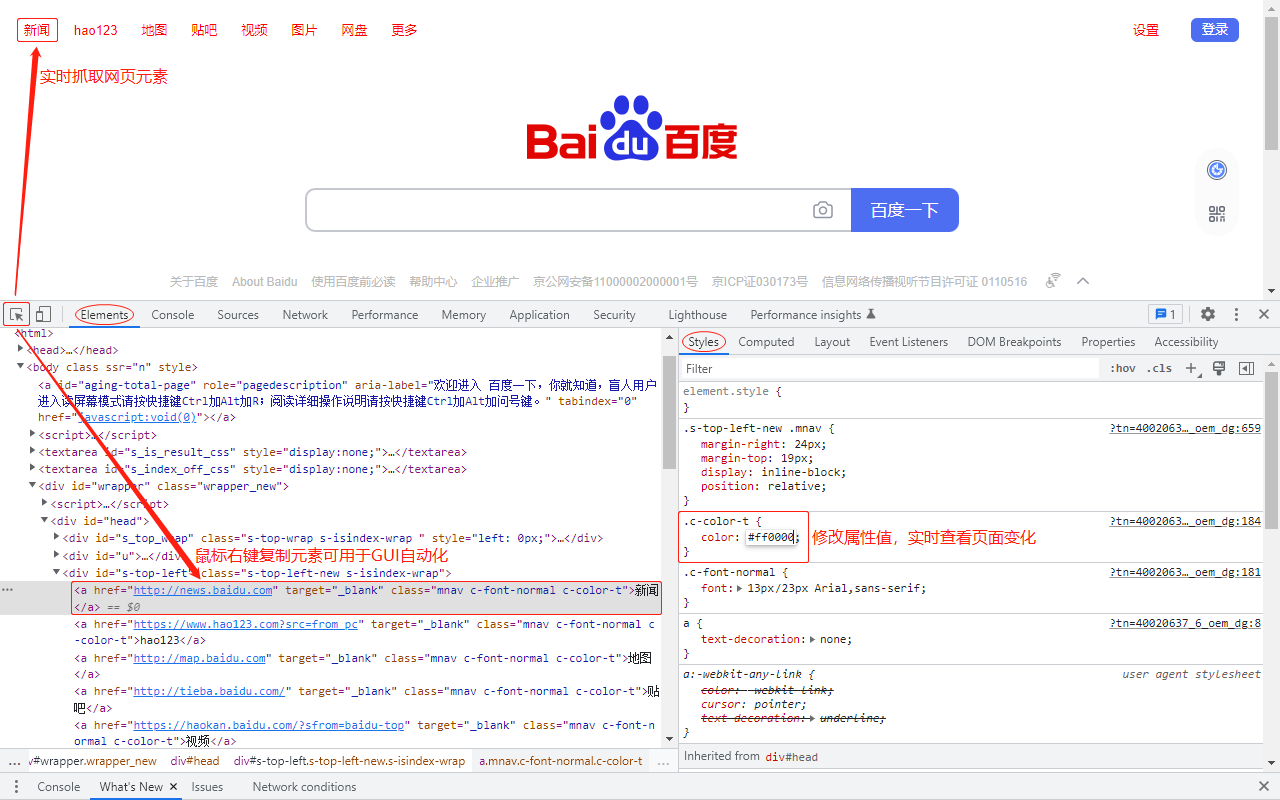1280x800 pixels.
Task: Switch to the Console panel tab
Action: click(x=173, y=314)
